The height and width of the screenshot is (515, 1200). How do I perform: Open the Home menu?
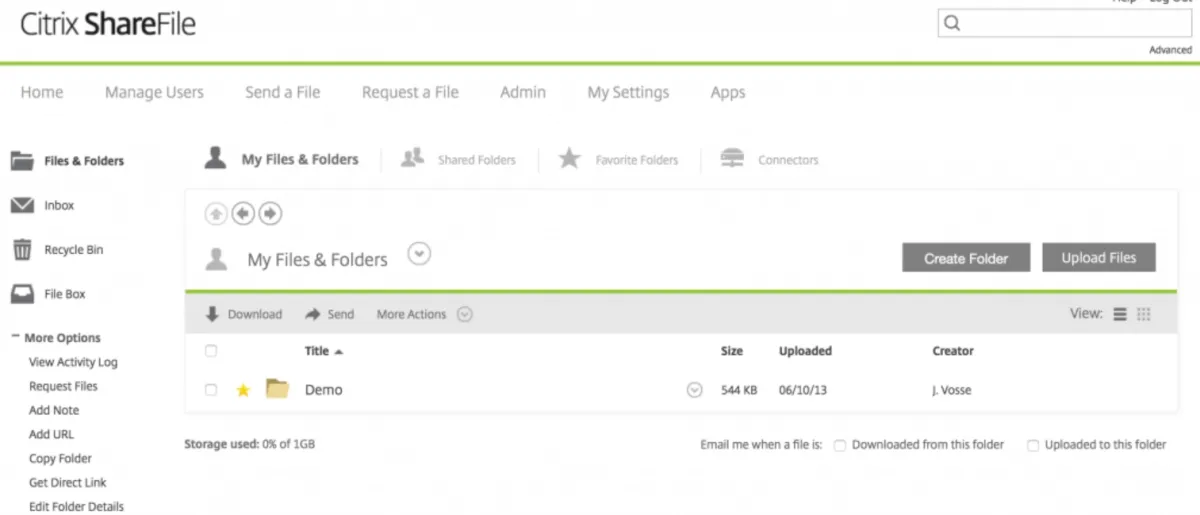42,92
